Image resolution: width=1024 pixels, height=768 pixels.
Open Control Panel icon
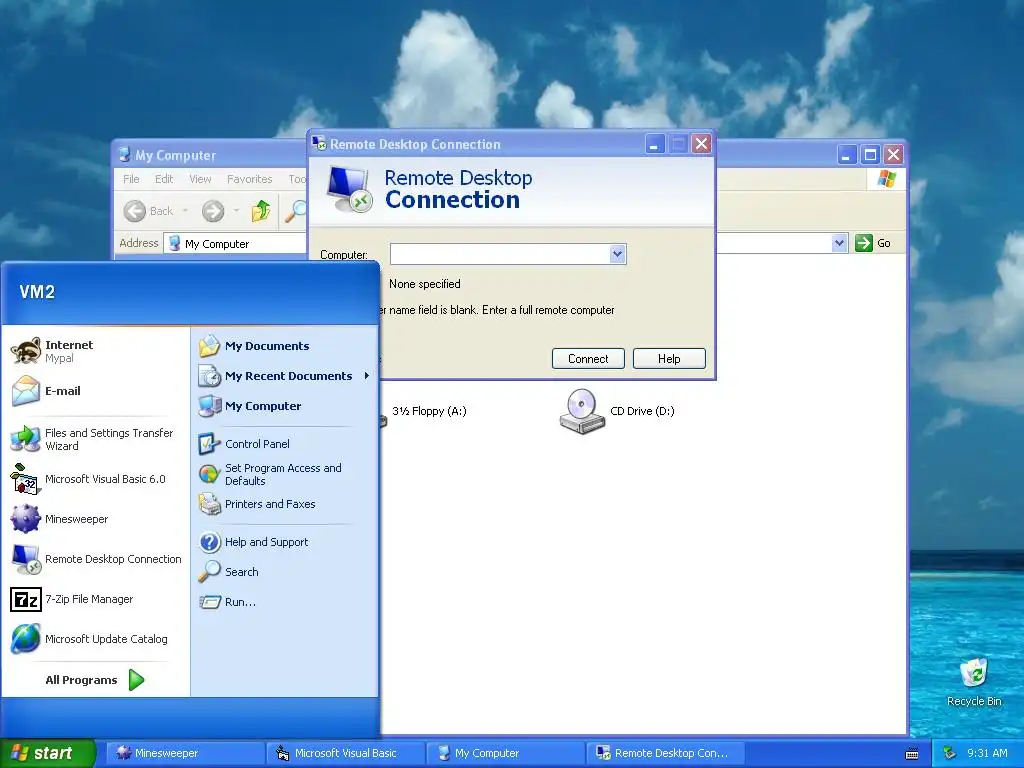pyautogui.click(x=210, y=443)
